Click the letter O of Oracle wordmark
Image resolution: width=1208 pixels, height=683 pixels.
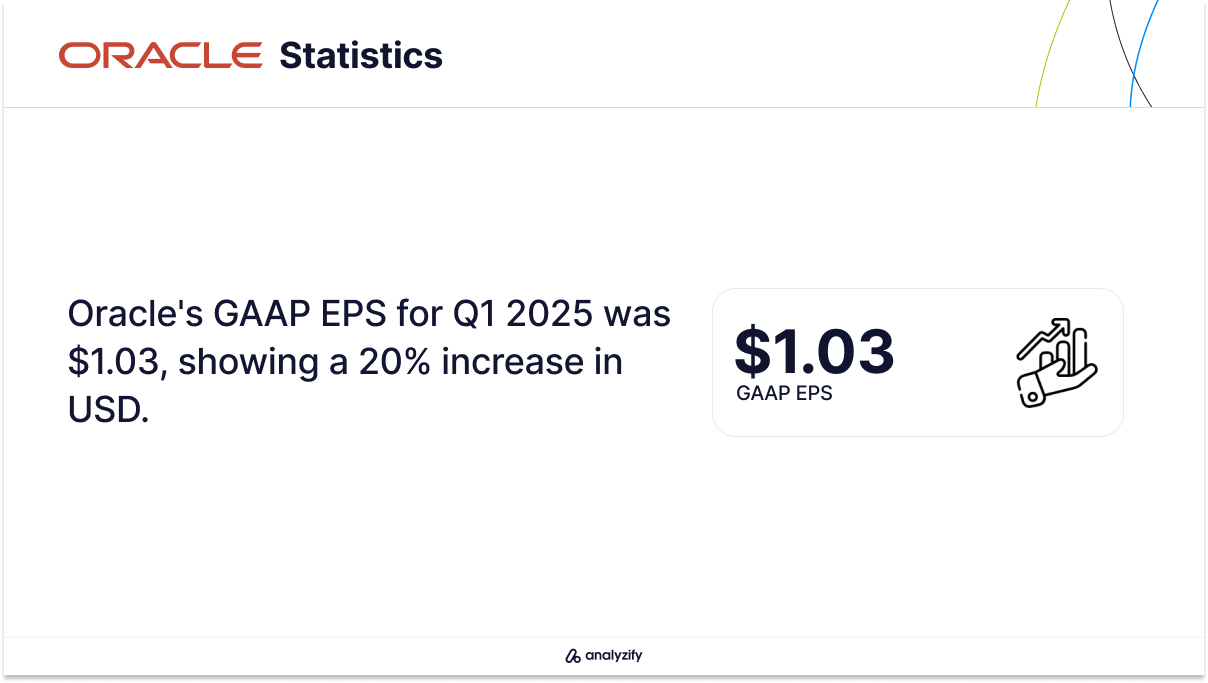click(x=77, y=55)
